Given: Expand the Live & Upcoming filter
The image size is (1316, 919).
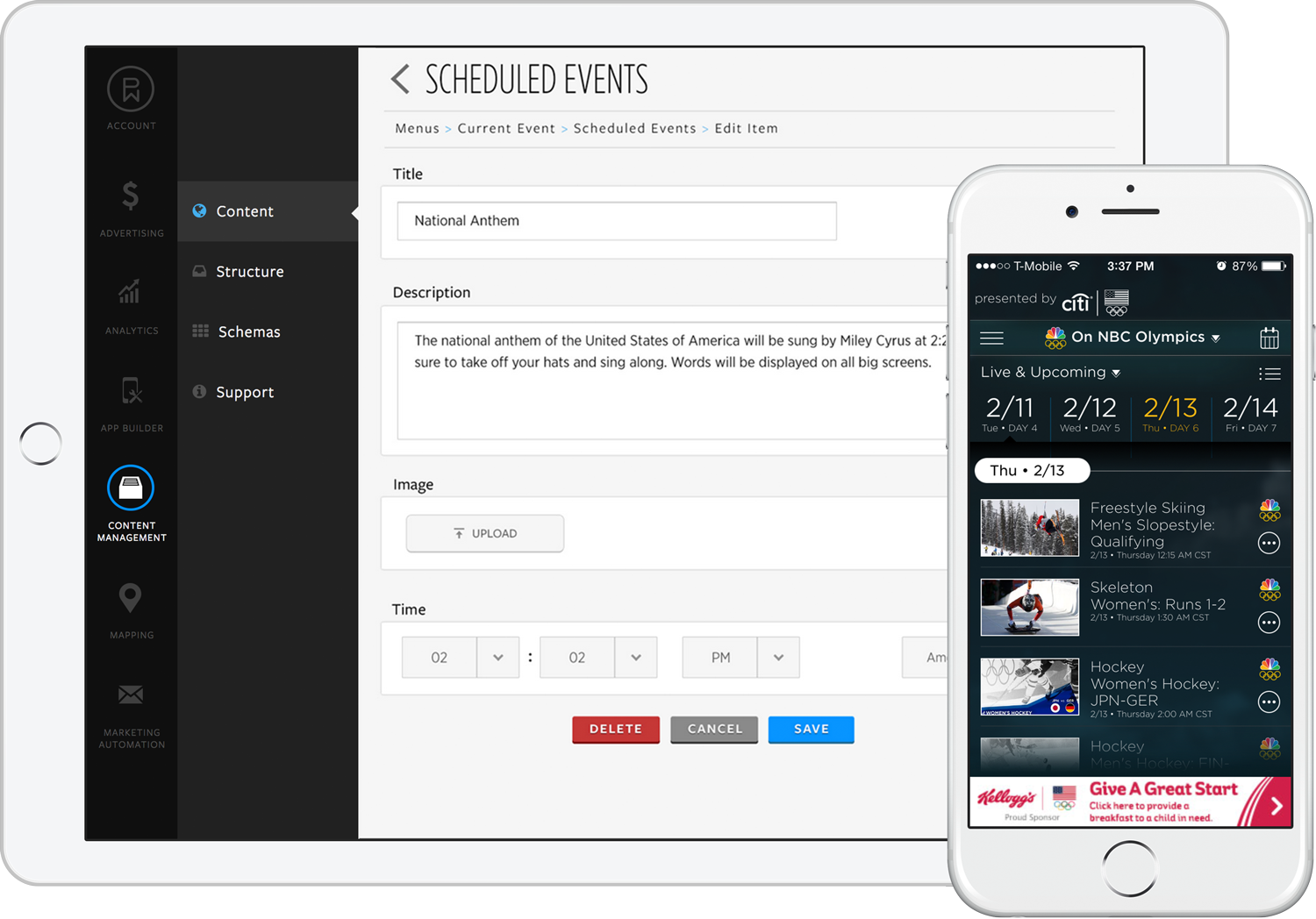Looking at the screenshot, I should [1050, 373].
